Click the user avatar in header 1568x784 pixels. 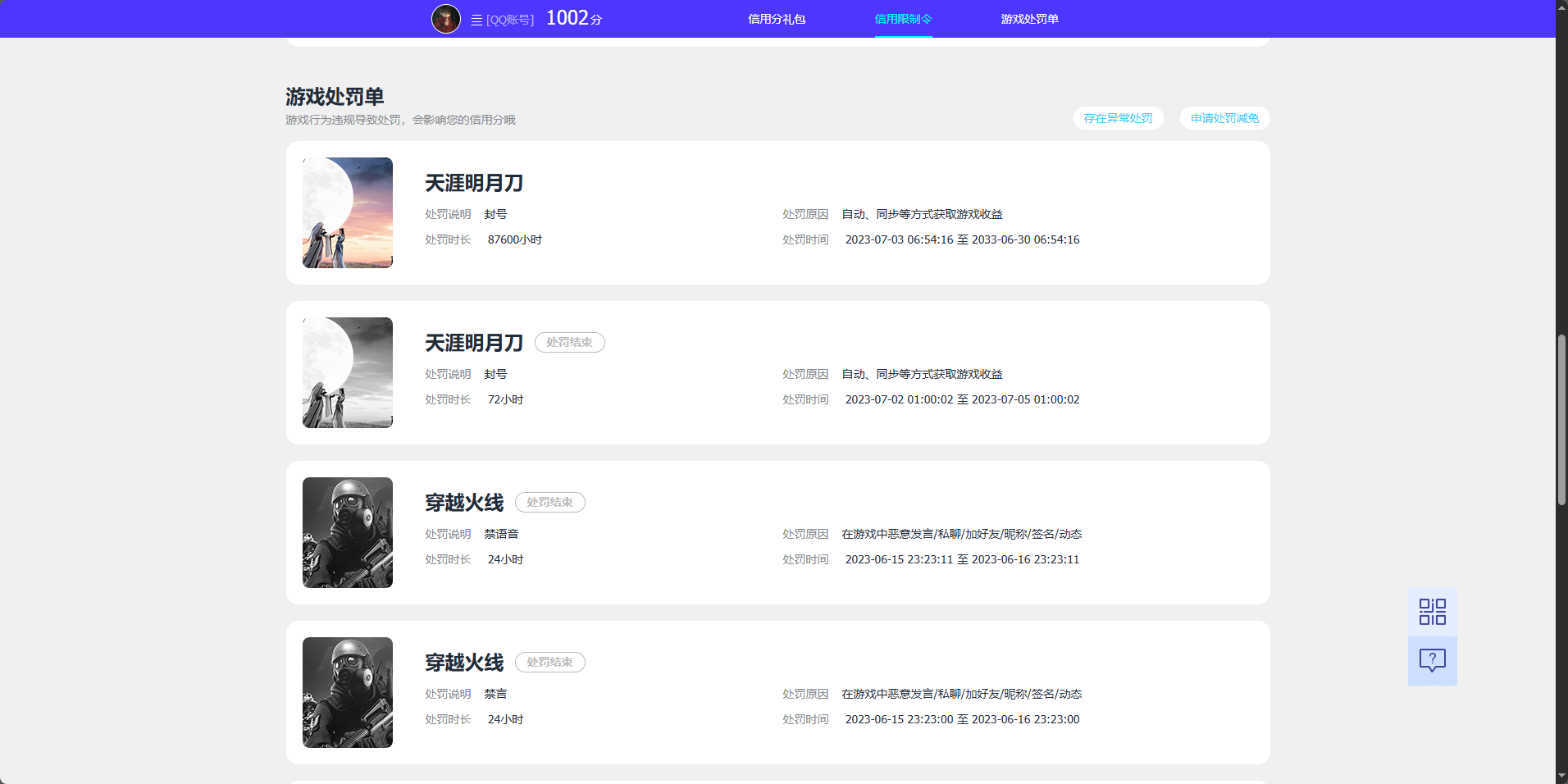coord(446,19)
